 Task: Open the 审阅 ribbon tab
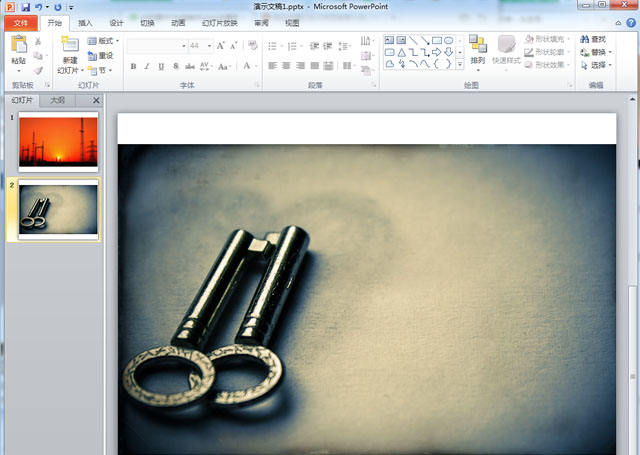pos(261,23)
